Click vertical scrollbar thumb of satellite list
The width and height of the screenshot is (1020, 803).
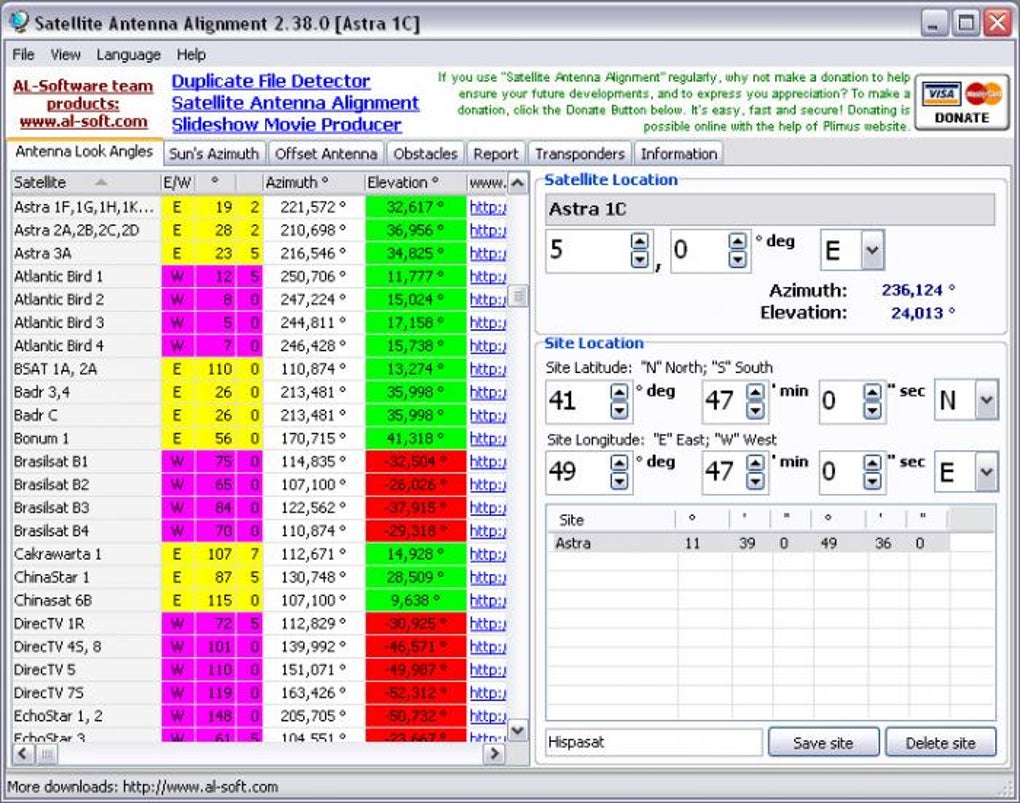tap(518, 297)
